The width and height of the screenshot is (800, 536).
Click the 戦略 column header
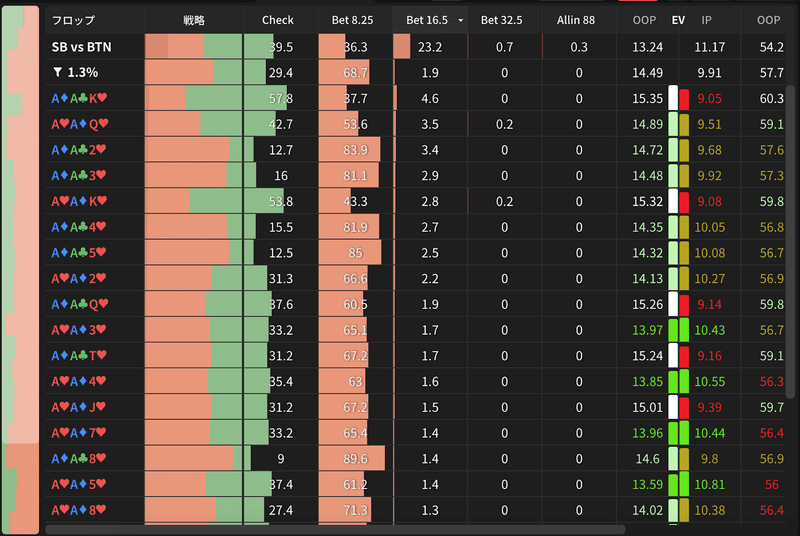194,20
